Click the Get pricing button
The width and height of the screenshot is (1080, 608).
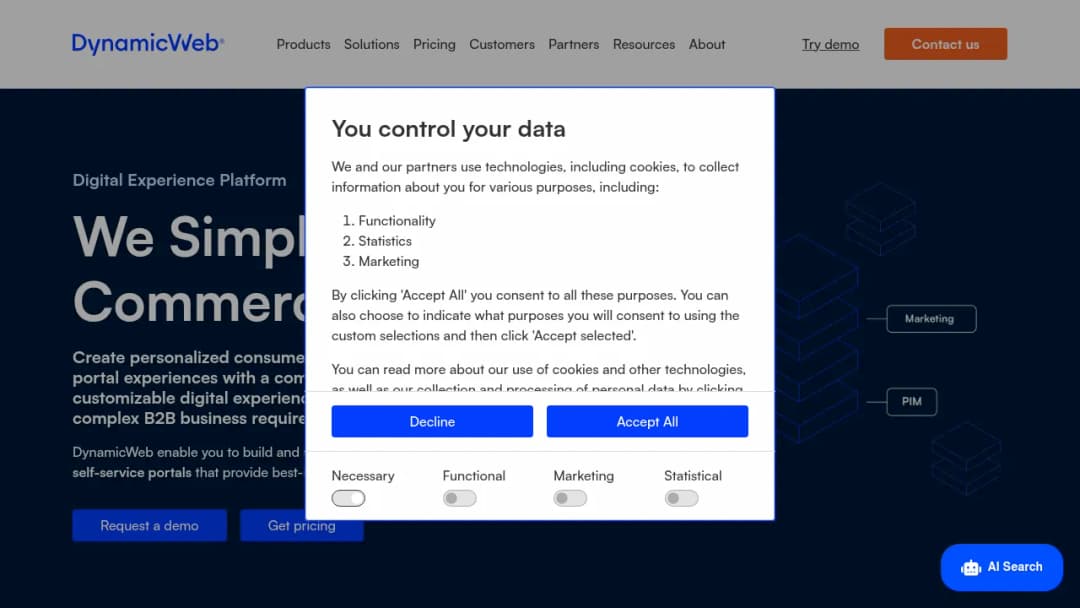coord(302,525)
